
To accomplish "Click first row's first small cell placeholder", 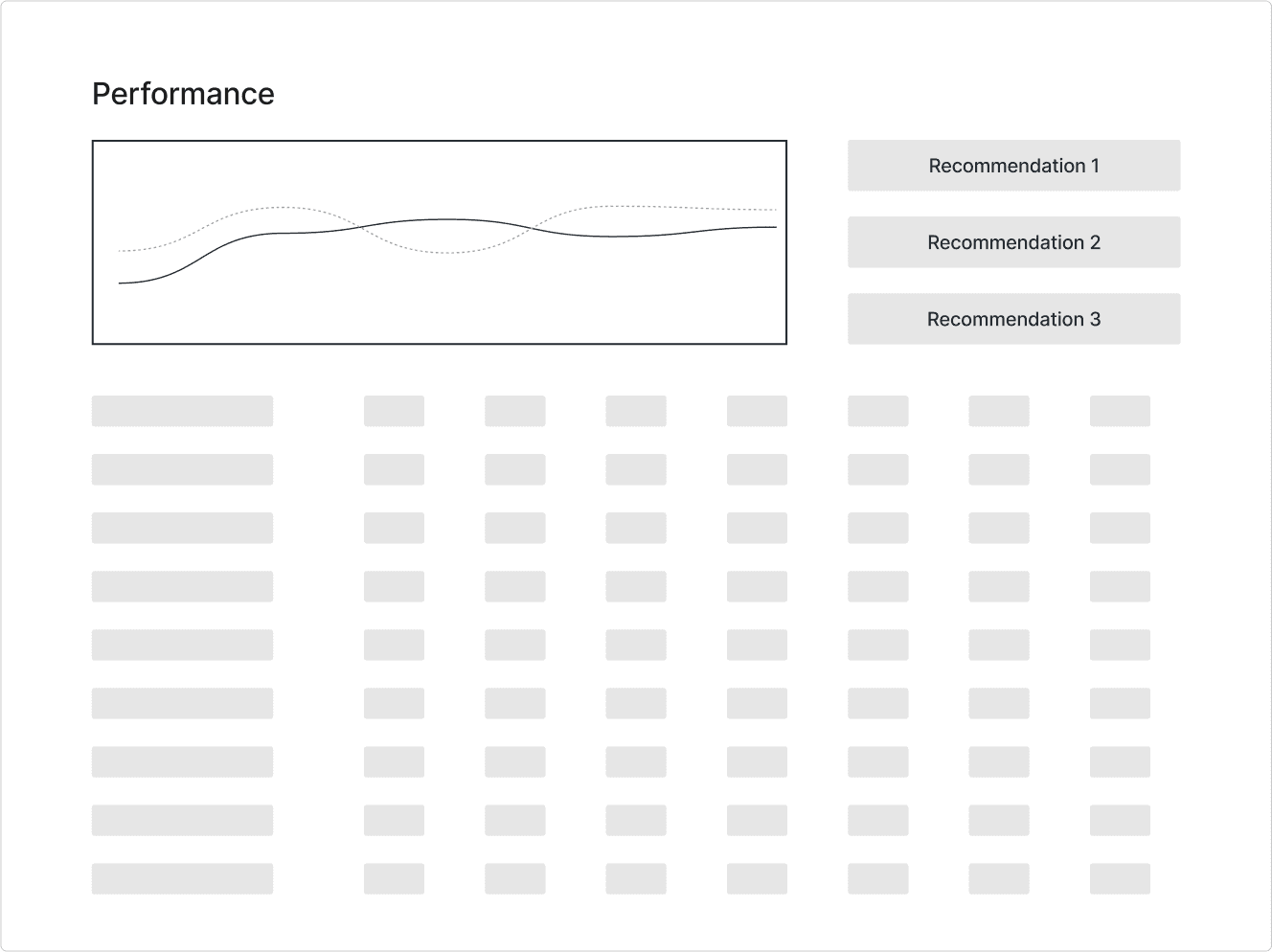I will pyautogui.click(x=394, y=411).
